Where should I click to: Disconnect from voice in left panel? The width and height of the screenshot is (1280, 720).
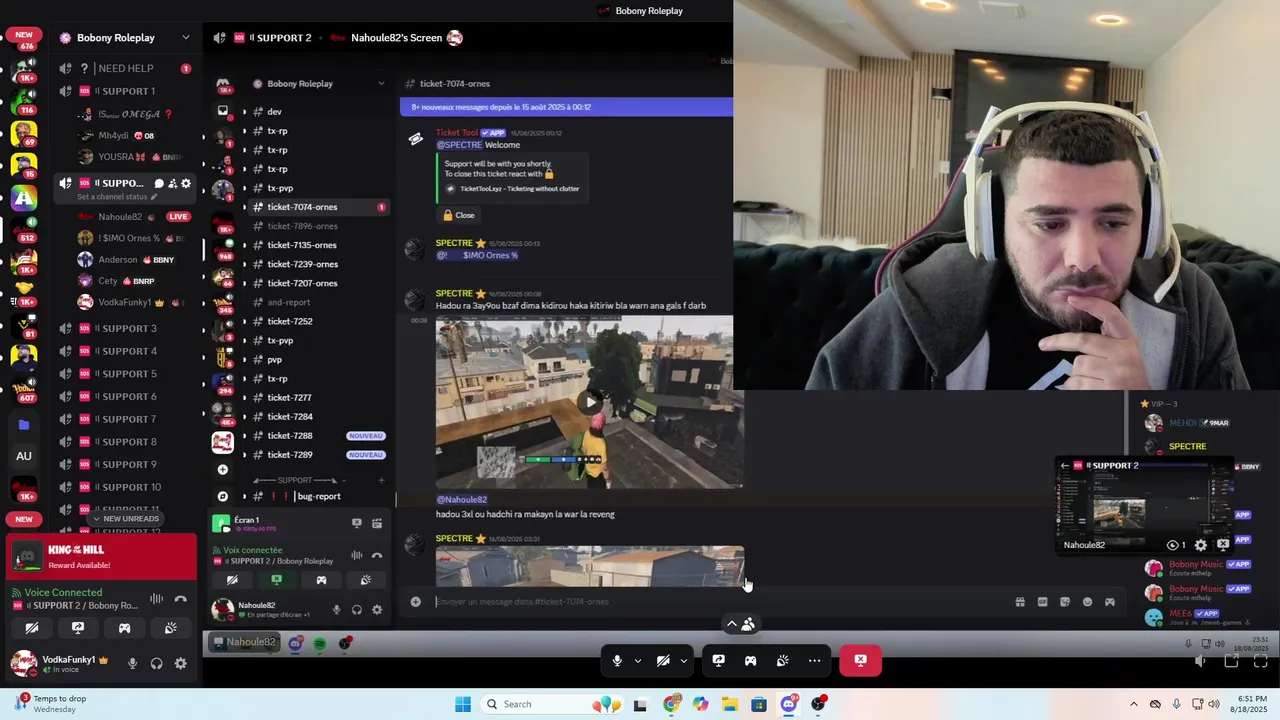pyautogui.click(x=180, y=599)
